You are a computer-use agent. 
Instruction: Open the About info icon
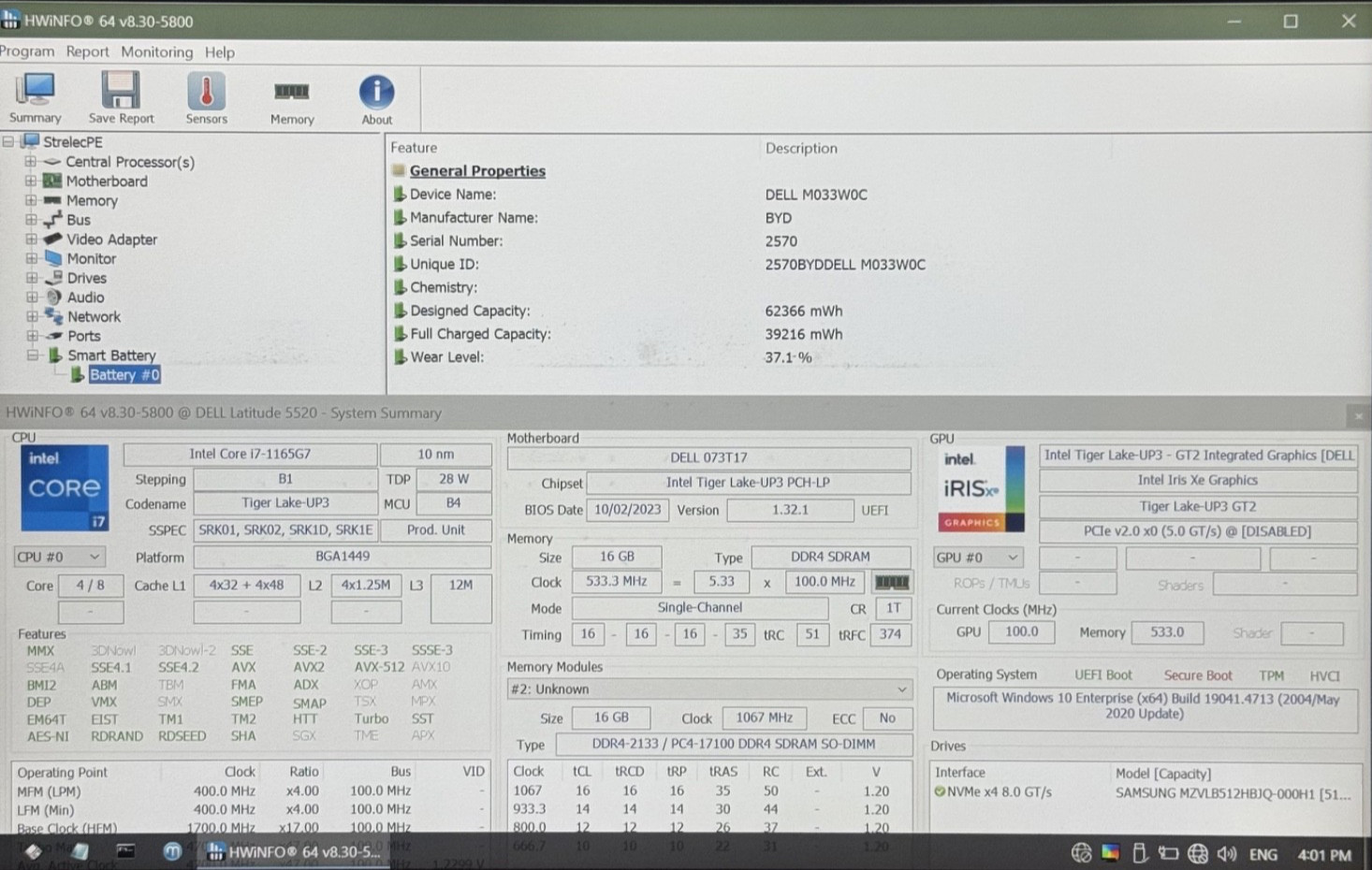point(376,99)
